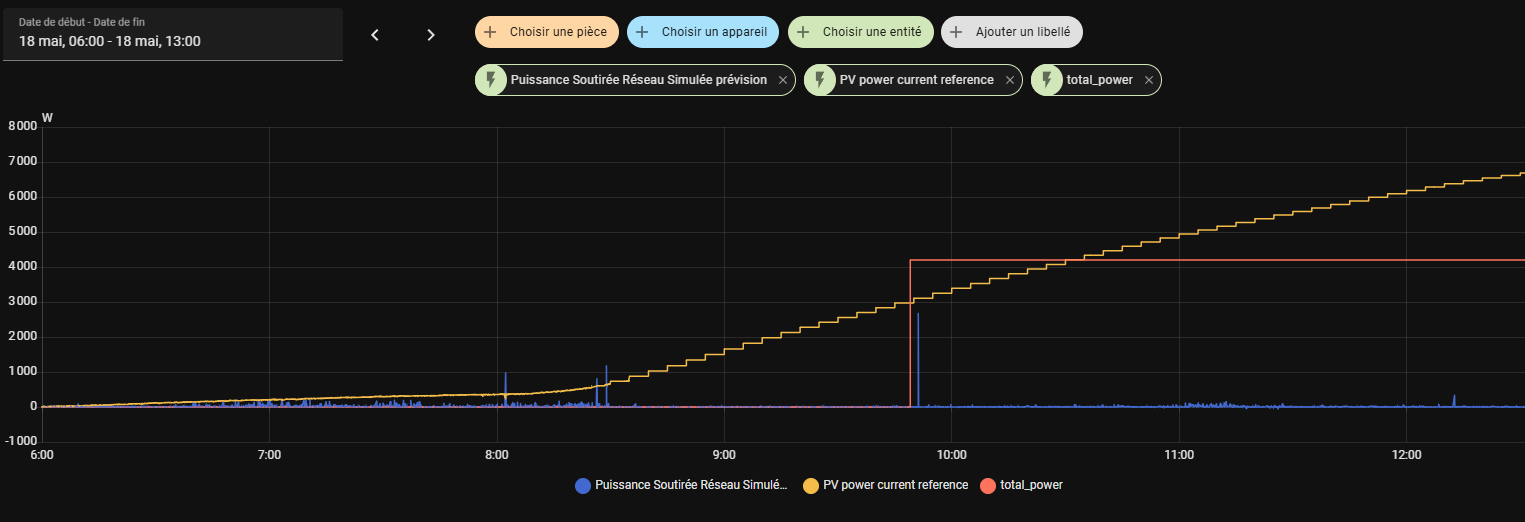Viewport: 1525px width, 522px height.
Task: Click red total_power legend color dot
Action: pos(988,485)
